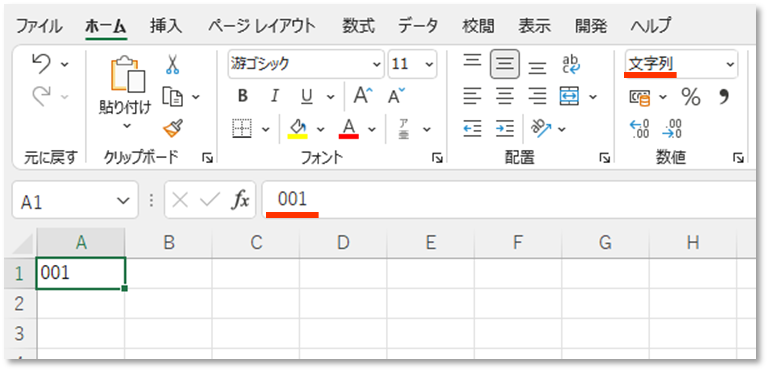Open Merge and Center dropdown arrow
The image size is (769, 372).
593,97
